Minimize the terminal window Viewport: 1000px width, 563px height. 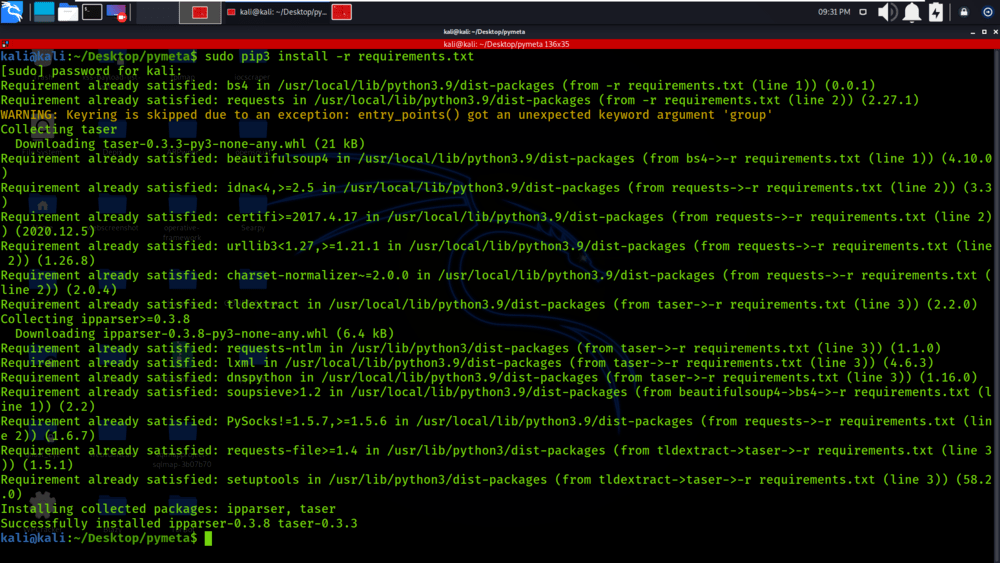click(973, 32)
